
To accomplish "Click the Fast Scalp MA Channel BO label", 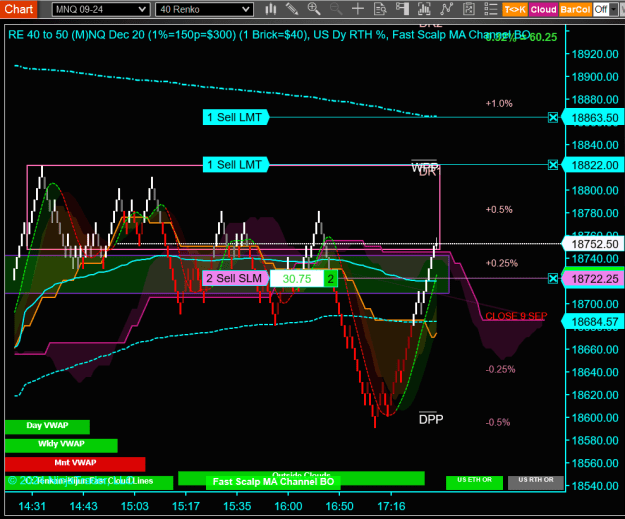I will [x=273, y=482].
